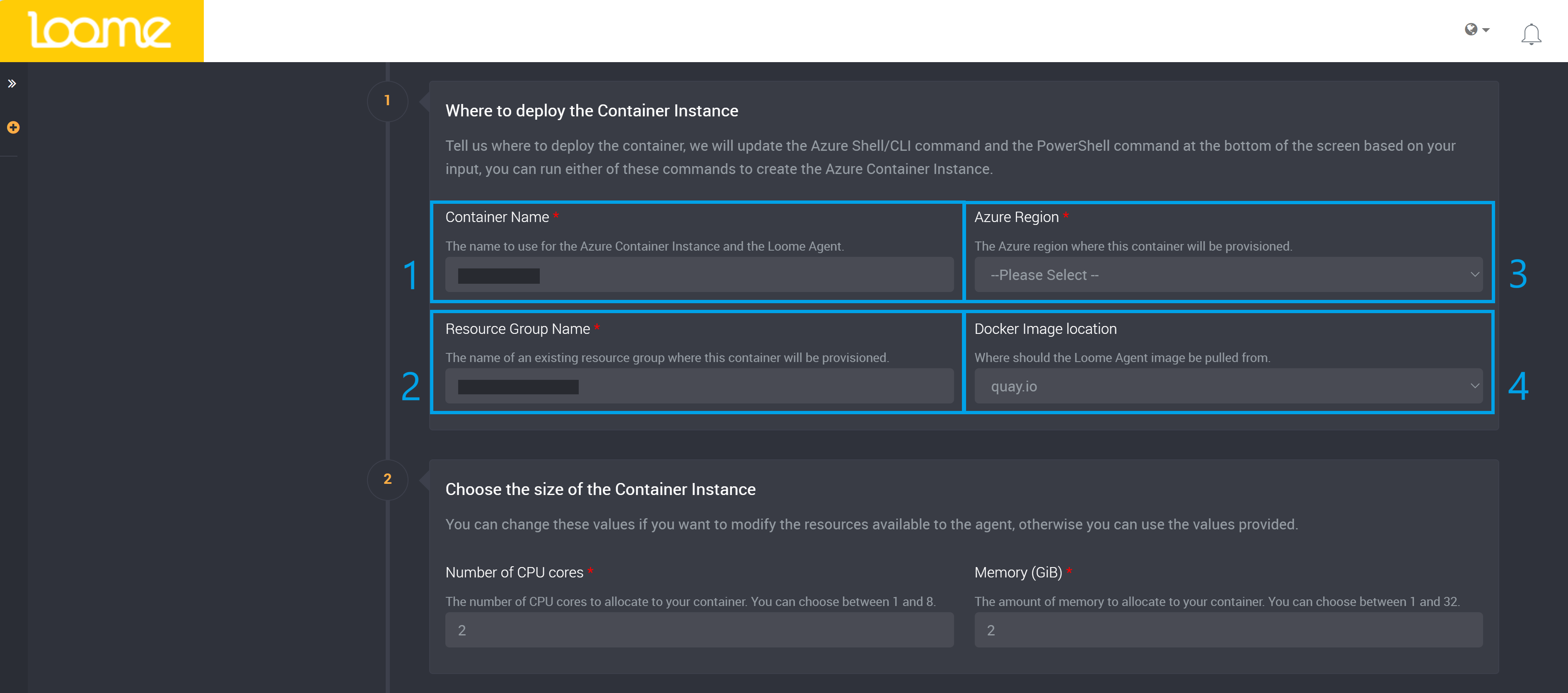The width and height of the screenshot is (1568, 693).
Task: Expand the sidebar with double-chevron icon
Action: coord(12,84)
